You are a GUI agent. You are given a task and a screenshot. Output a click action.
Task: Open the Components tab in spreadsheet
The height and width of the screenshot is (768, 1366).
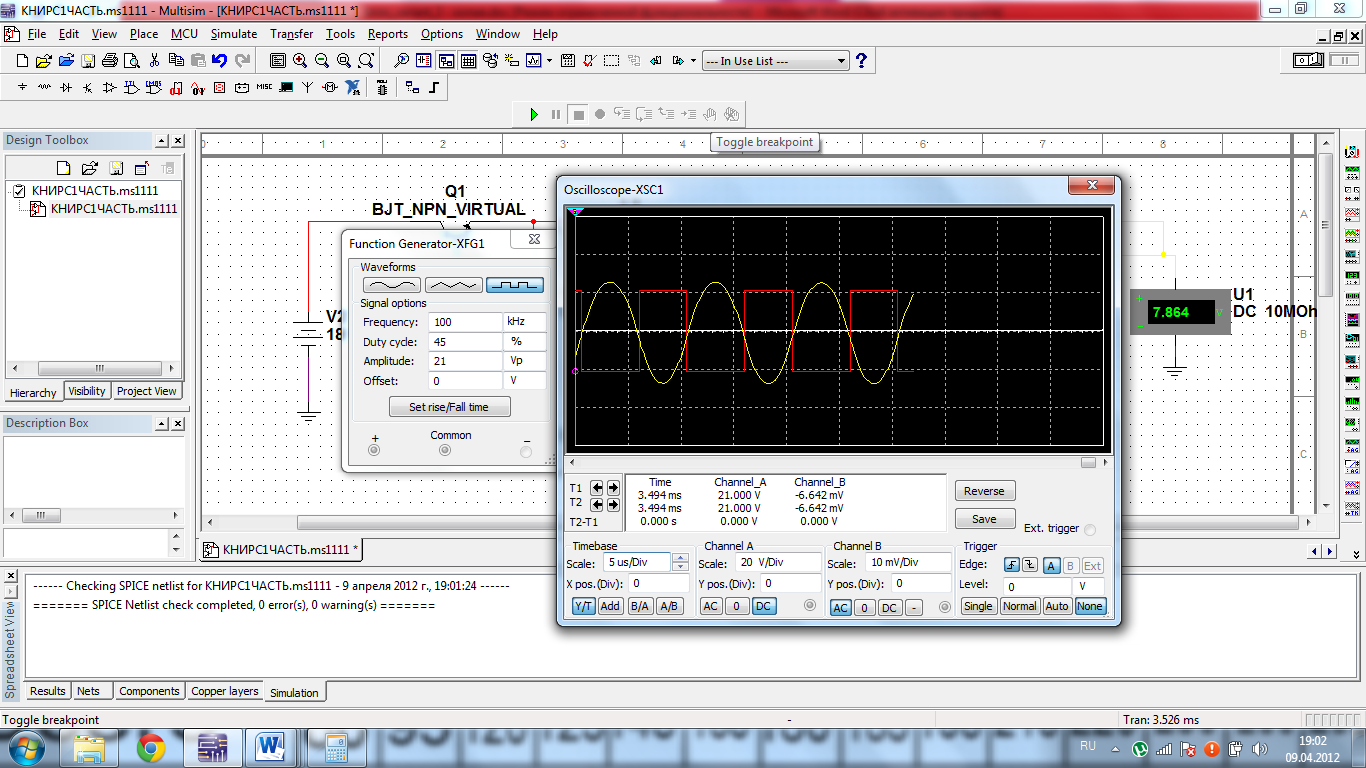tap(149, 691)
